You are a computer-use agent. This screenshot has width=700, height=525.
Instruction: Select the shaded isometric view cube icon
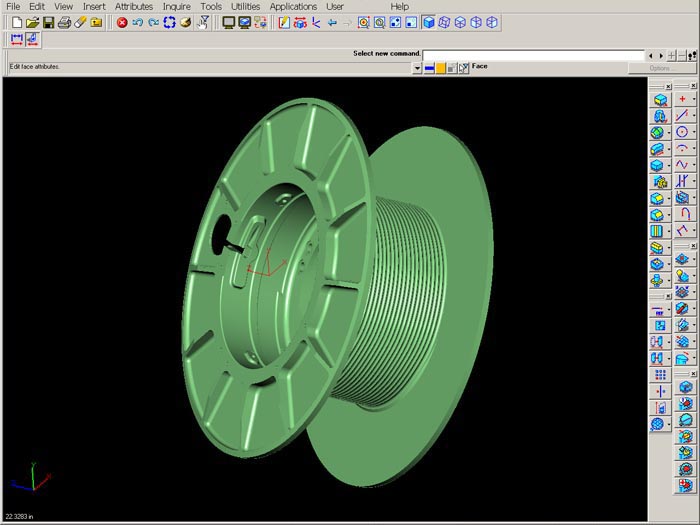coord(427,22)
